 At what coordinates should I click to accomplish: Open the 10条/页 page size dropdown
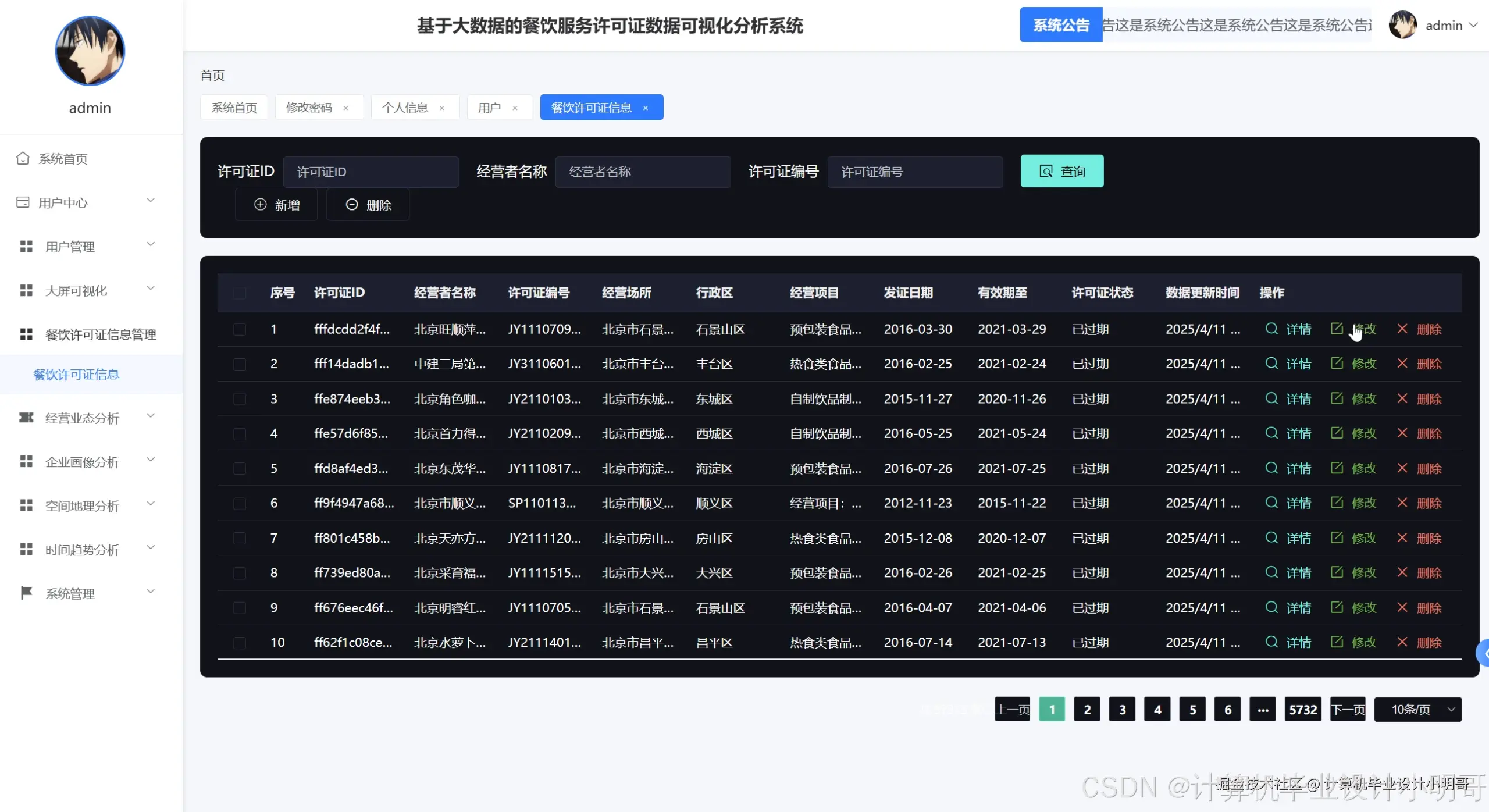point(1418,709)
